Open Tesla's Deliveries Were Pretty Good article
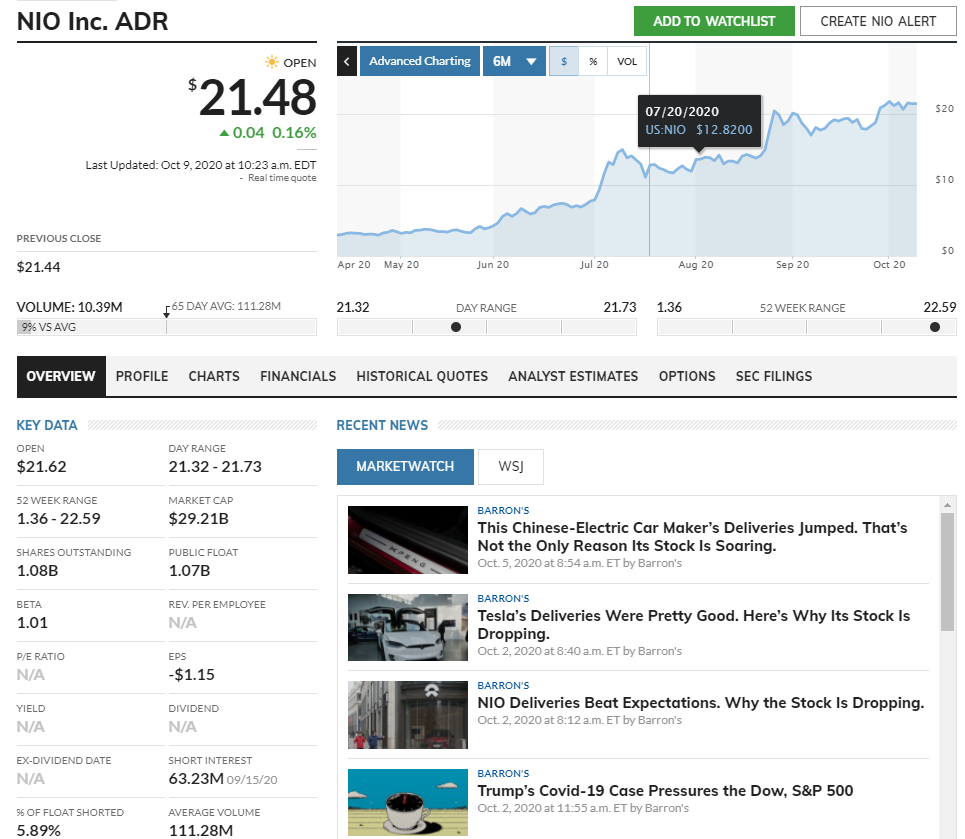Image resolution: width=965 pixels, height=839 pixels. tap(694, 625)
